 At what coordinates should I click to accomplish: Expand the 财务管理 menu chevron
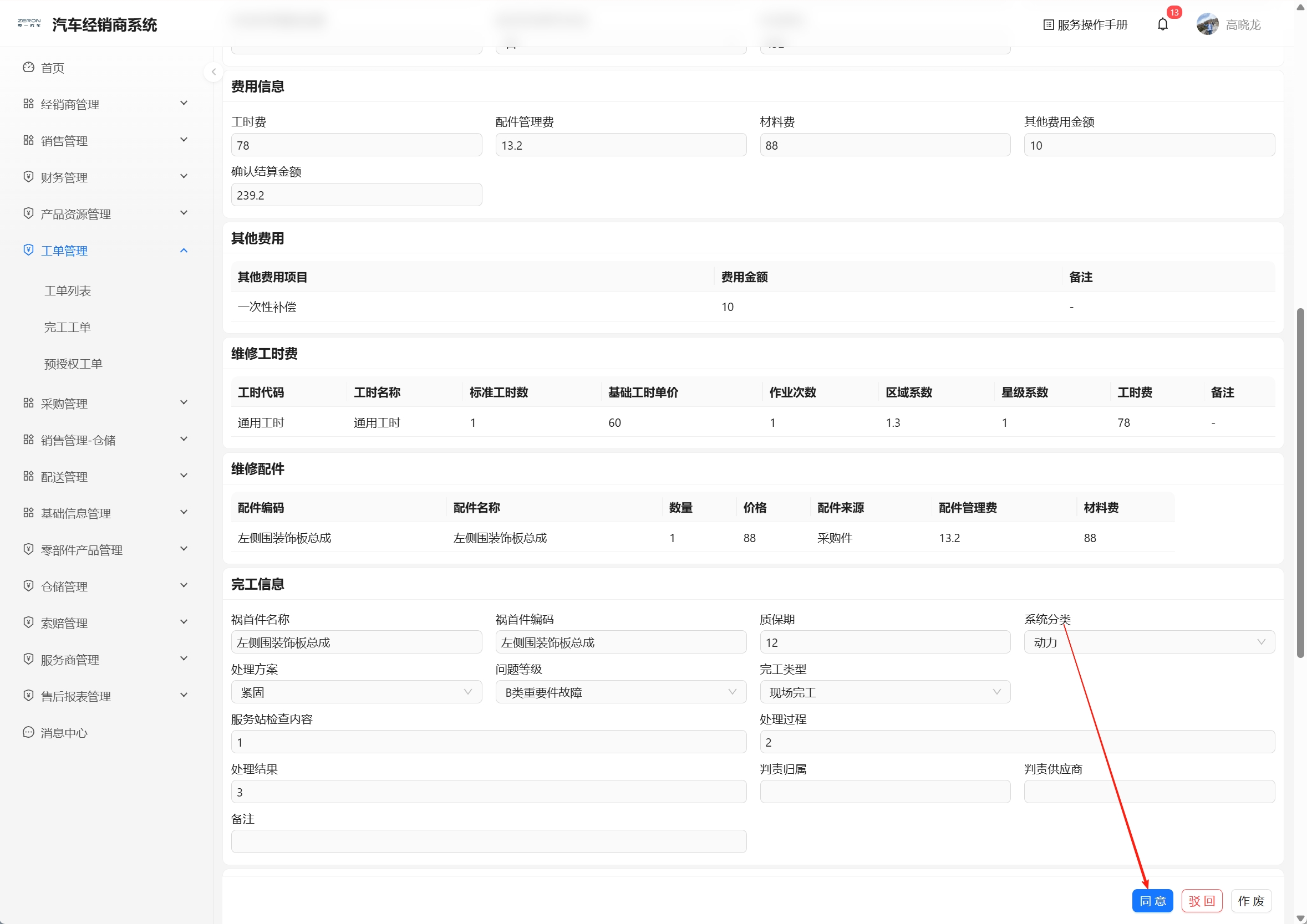[184, 176]
